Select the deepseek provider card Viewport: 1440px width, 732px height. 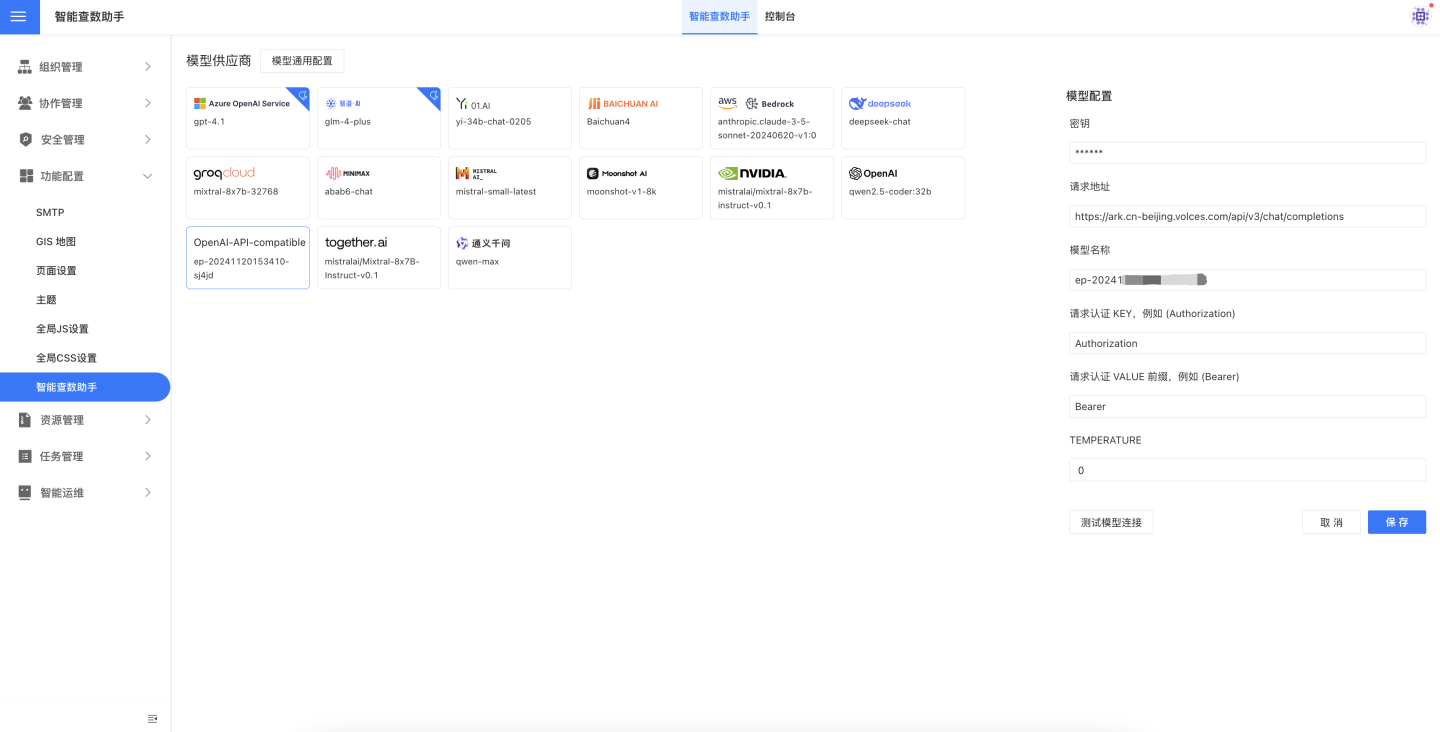(902, 117)
